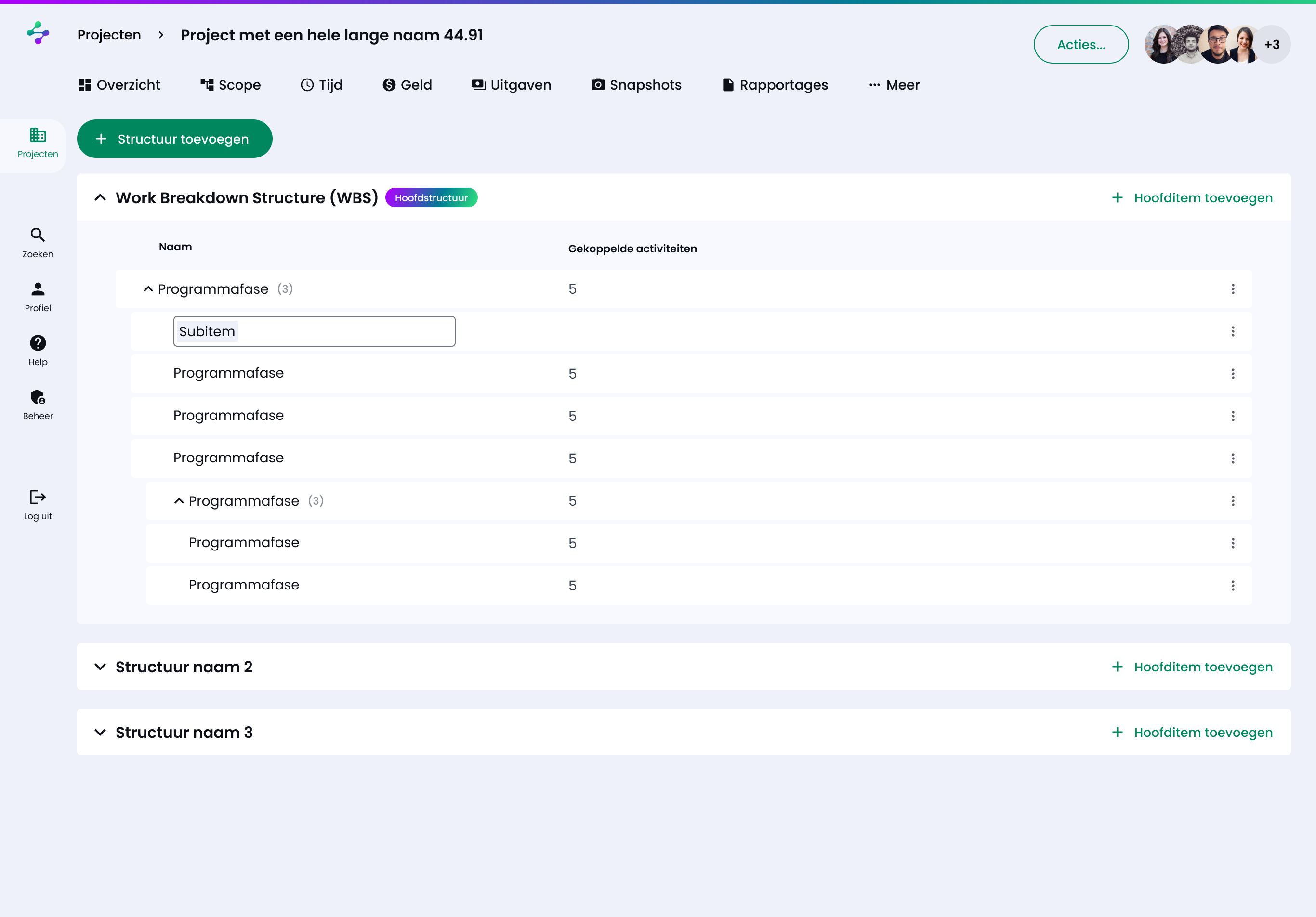This screenshot has height=917, width=1316.
Task: Open the Rapportages tab
Action: point(775,85)
